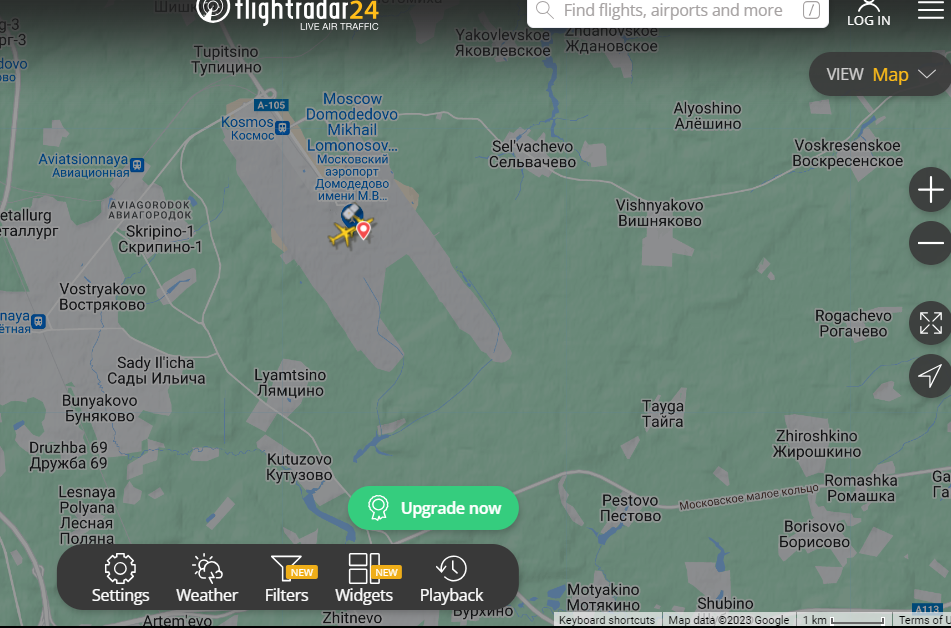Click the Aviatsionnaya station marker
Viewport: 951px width, 628px height.
click(137, 165)
